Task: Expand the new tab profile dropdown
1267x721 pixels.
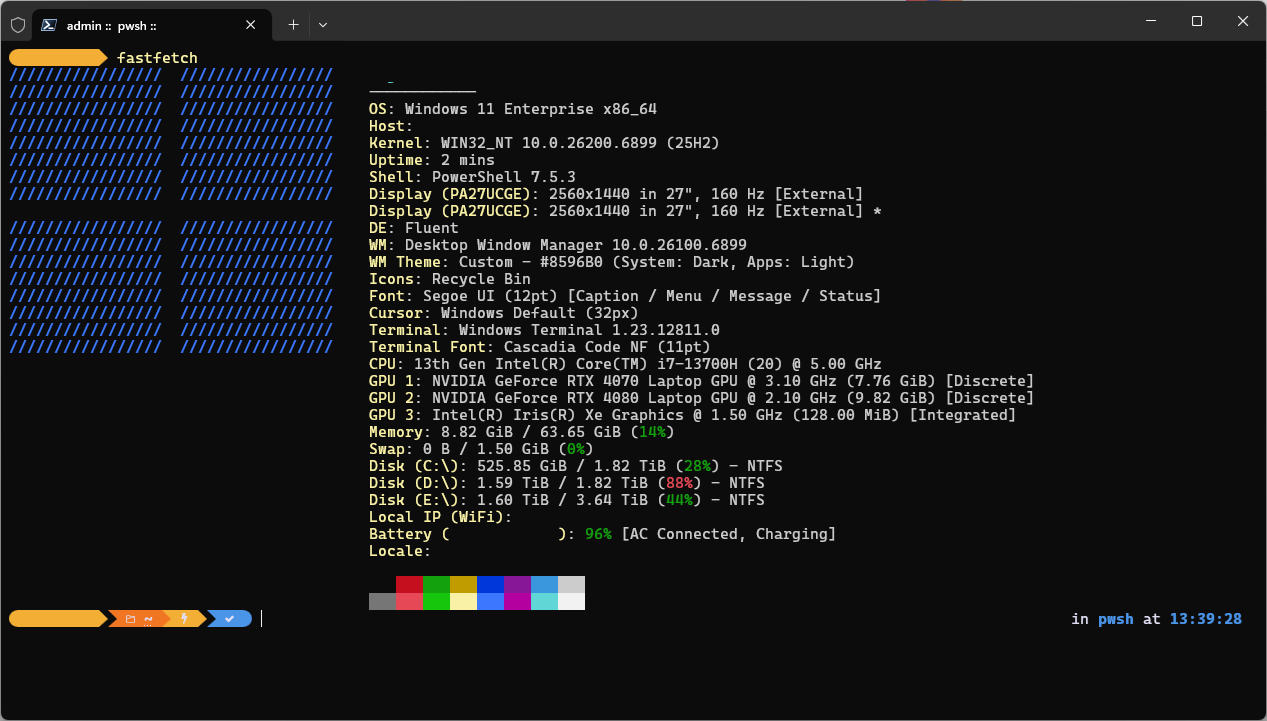Action: pos(322,25)
